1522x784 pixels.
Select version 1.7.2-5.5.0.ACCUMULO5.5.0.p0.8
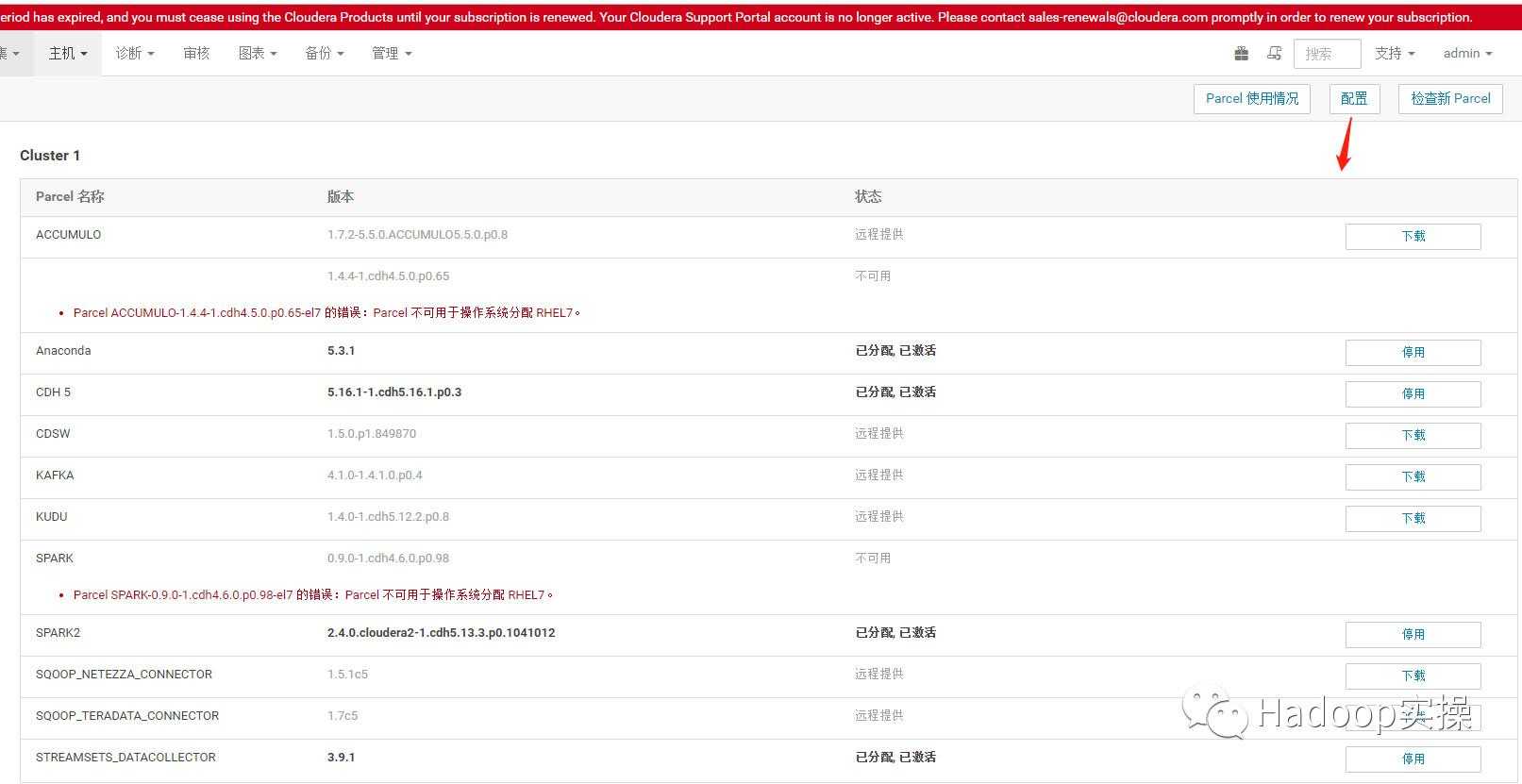pos(417,234)
